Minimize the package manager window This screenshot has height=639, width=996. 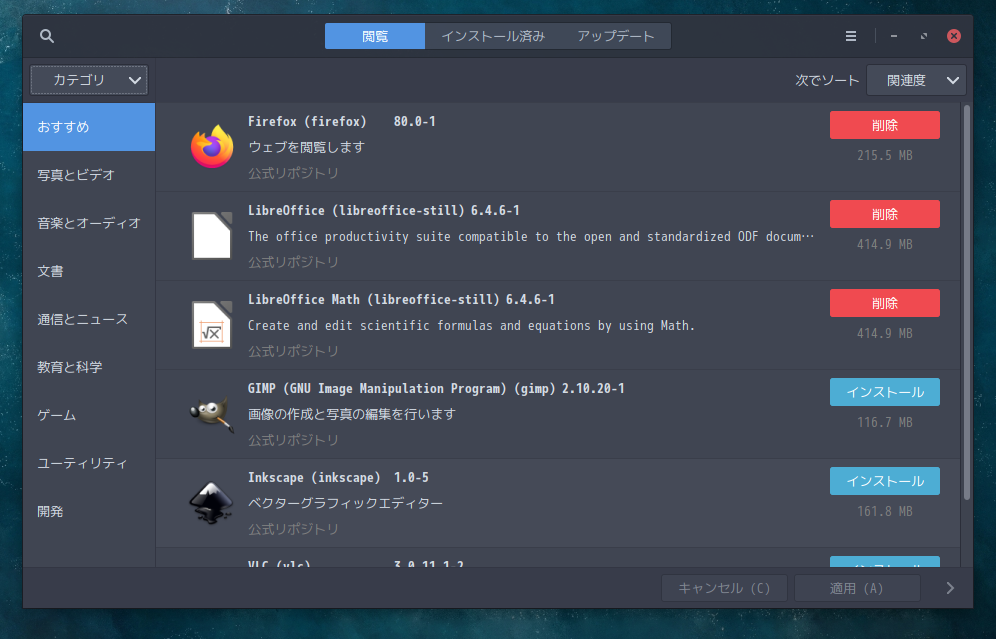click(x=894, y=36)
